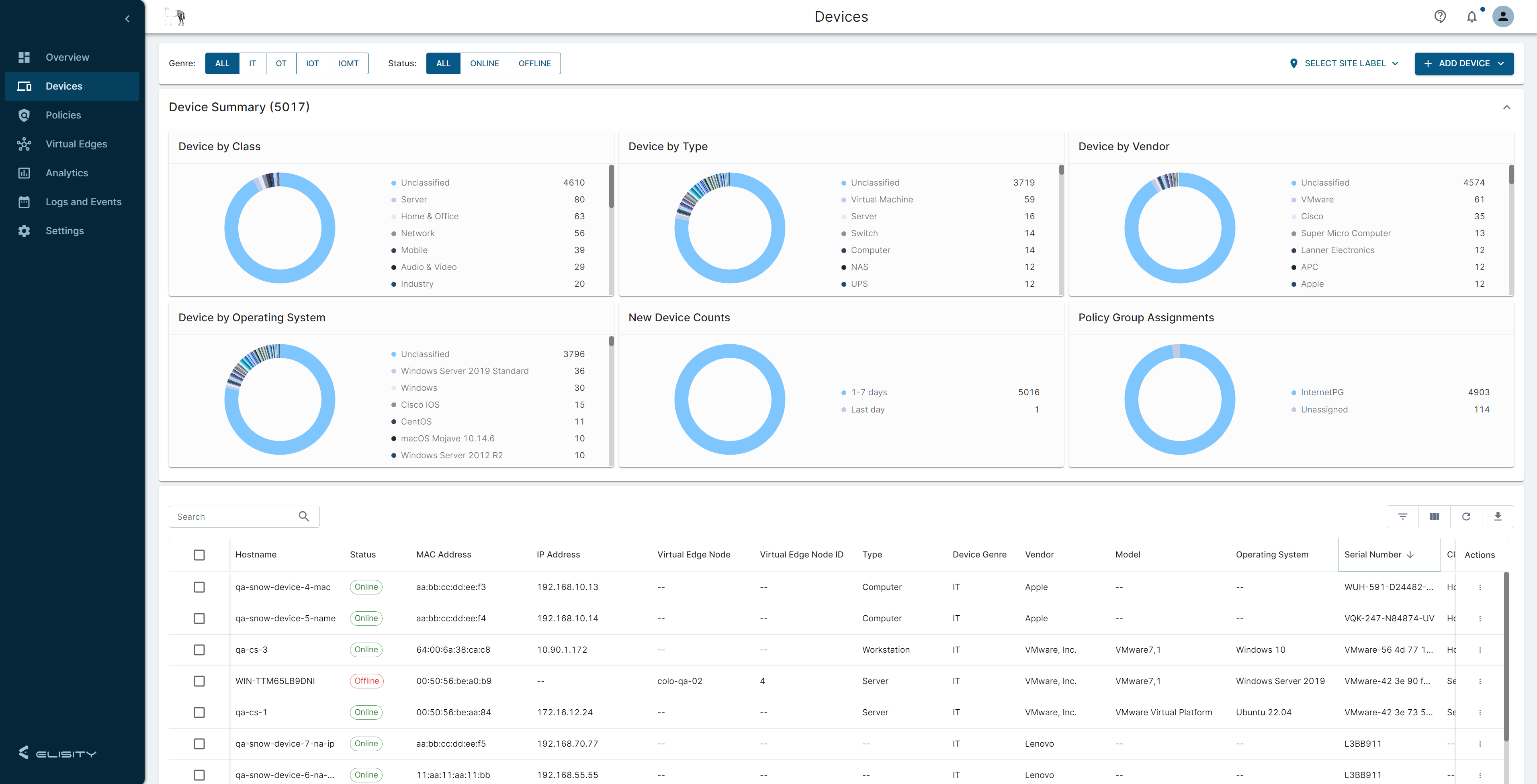This screenshot has width=1537, height=784.
Task: Download the device list
Action: coord(1498,516)
